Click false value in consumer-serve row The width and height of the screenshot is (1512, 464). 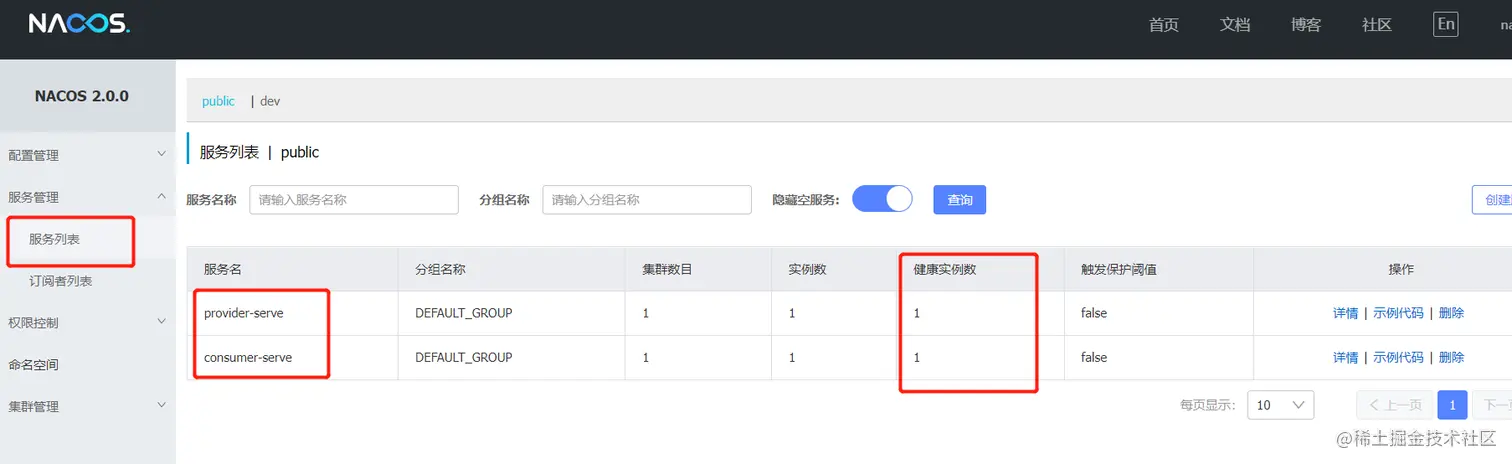[x=1094, y=357]
